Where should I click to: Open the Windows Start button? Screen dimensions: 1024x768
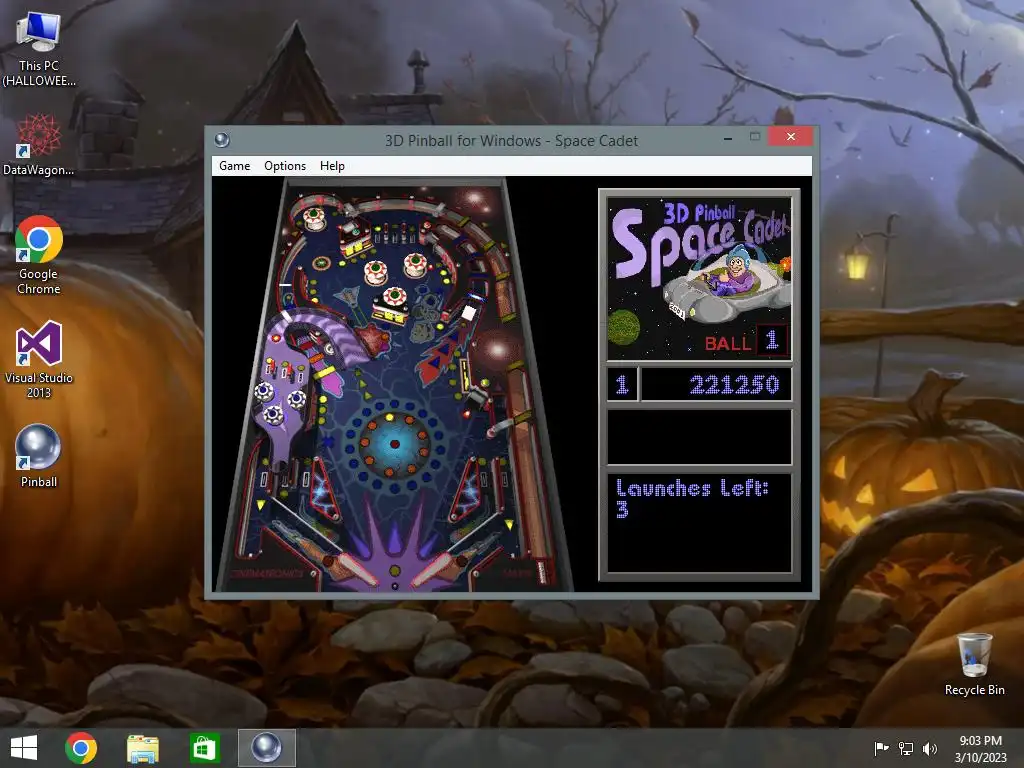pos(24,748)
